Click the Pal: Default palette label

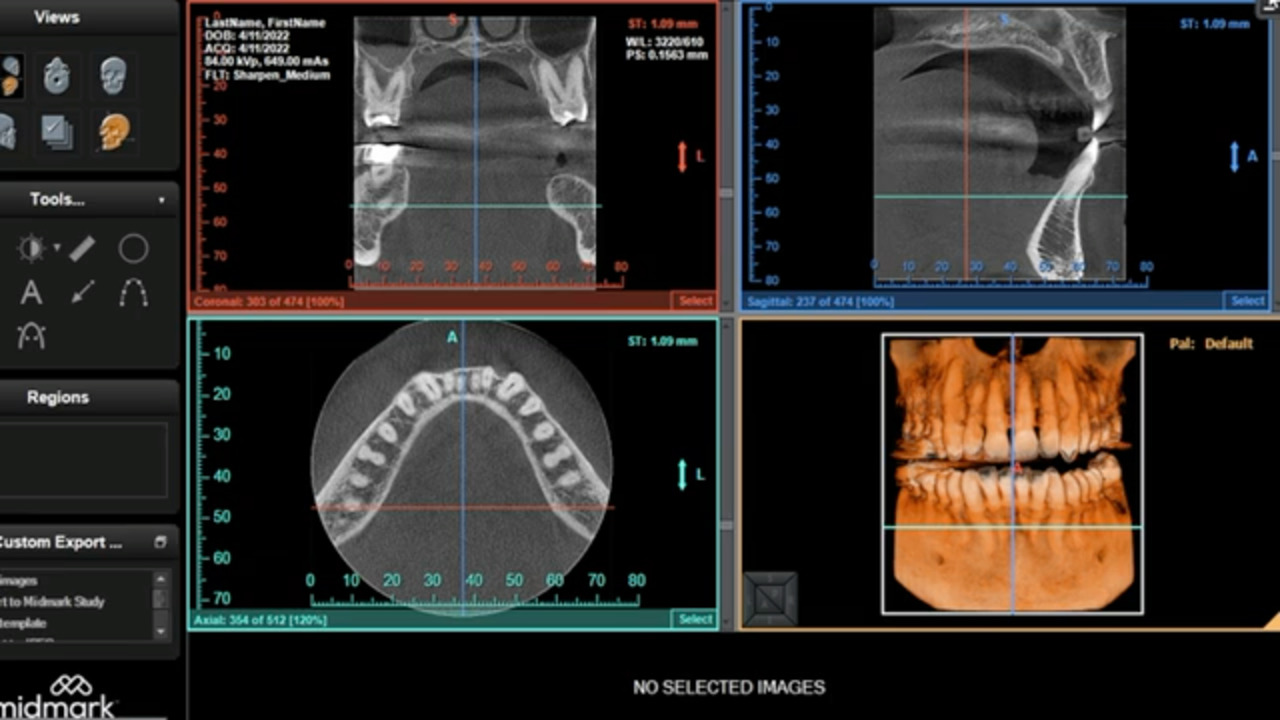pos(1210,343)
